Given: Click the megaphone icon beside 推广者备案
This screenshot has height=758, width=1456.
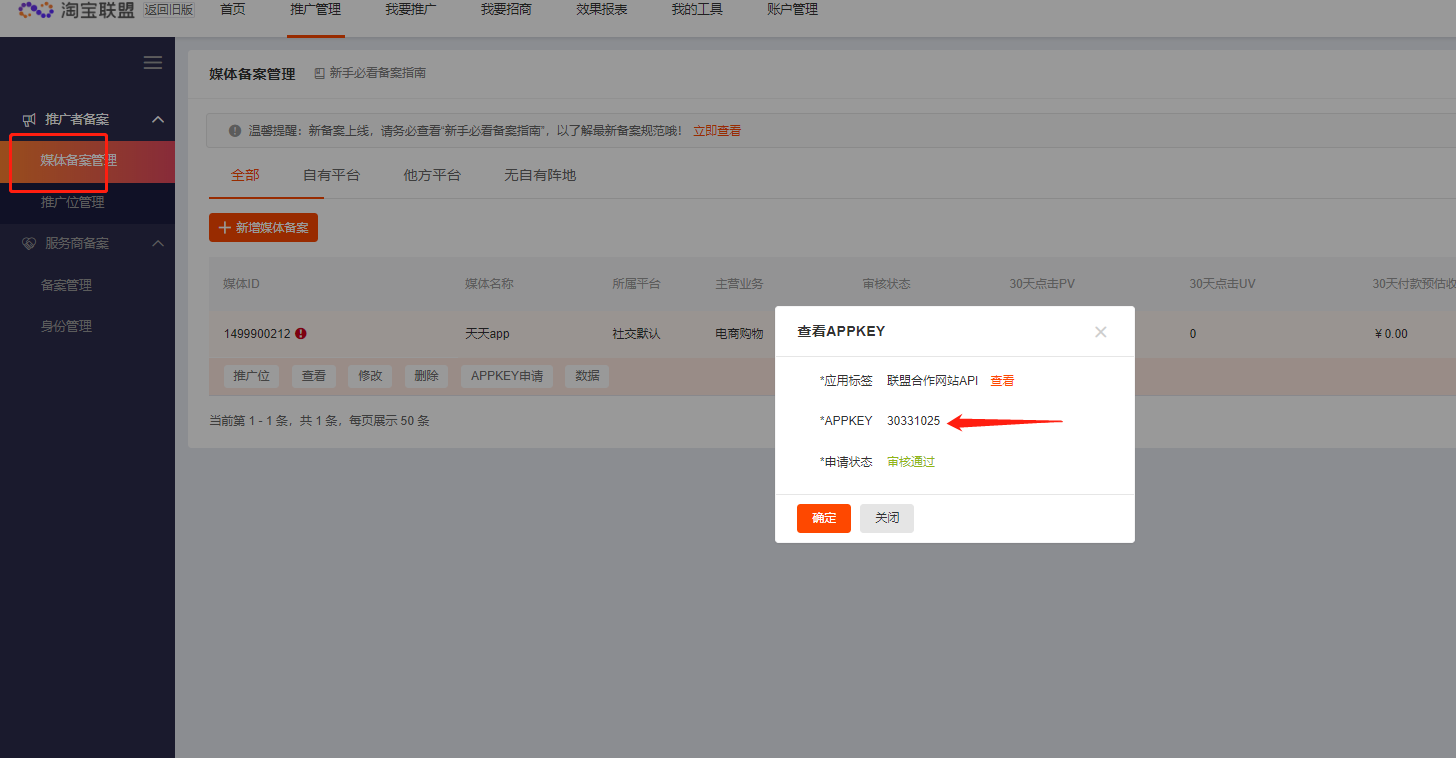Looking at the screenshot, I should 29,119.
